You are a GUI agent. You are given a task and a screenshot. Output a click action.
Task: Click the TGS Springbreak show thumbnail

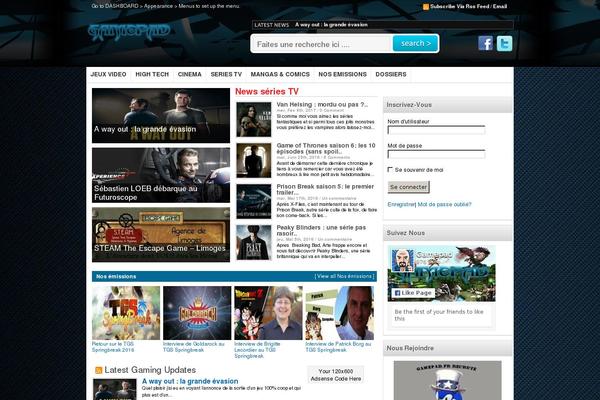point(126,313)
